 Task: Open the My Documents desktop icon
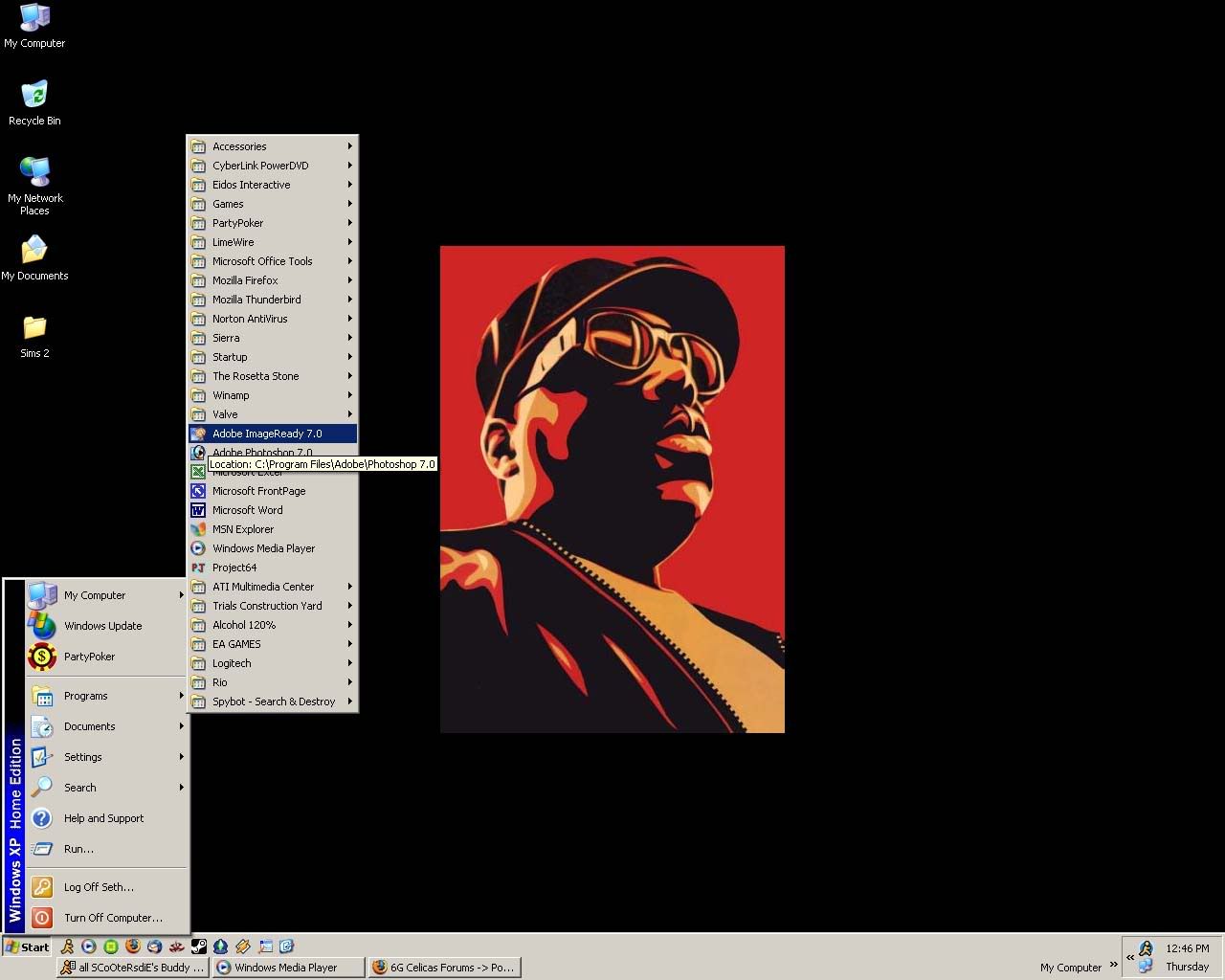pyautogui.click(x=34, y=258)
